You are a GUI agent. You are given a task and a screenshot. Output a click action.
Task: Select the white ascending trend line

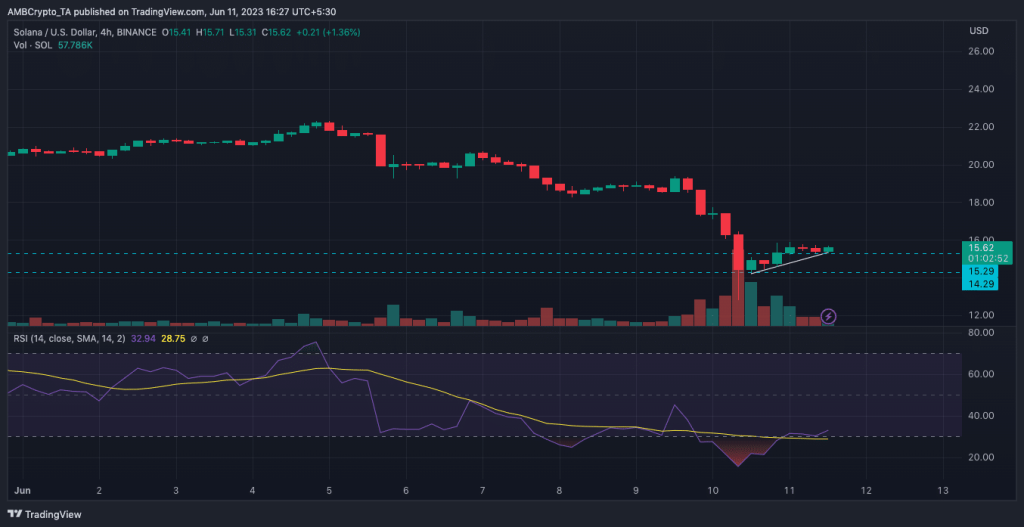pos(790,261)
